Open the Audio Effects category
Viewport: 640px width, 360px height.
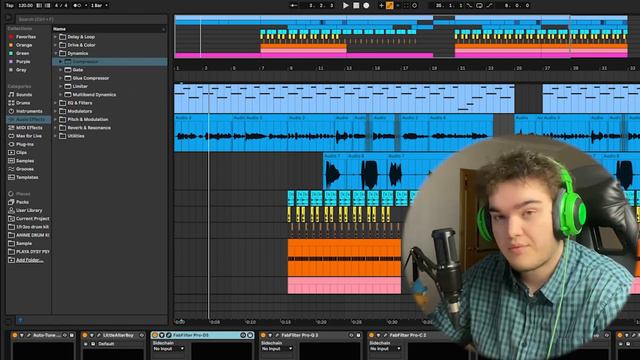pos(30,120)
